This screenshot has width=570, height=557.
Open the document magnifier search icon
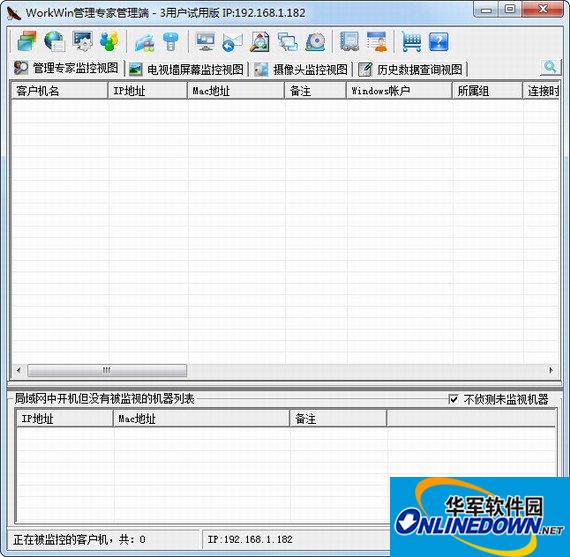coord(260,42)
